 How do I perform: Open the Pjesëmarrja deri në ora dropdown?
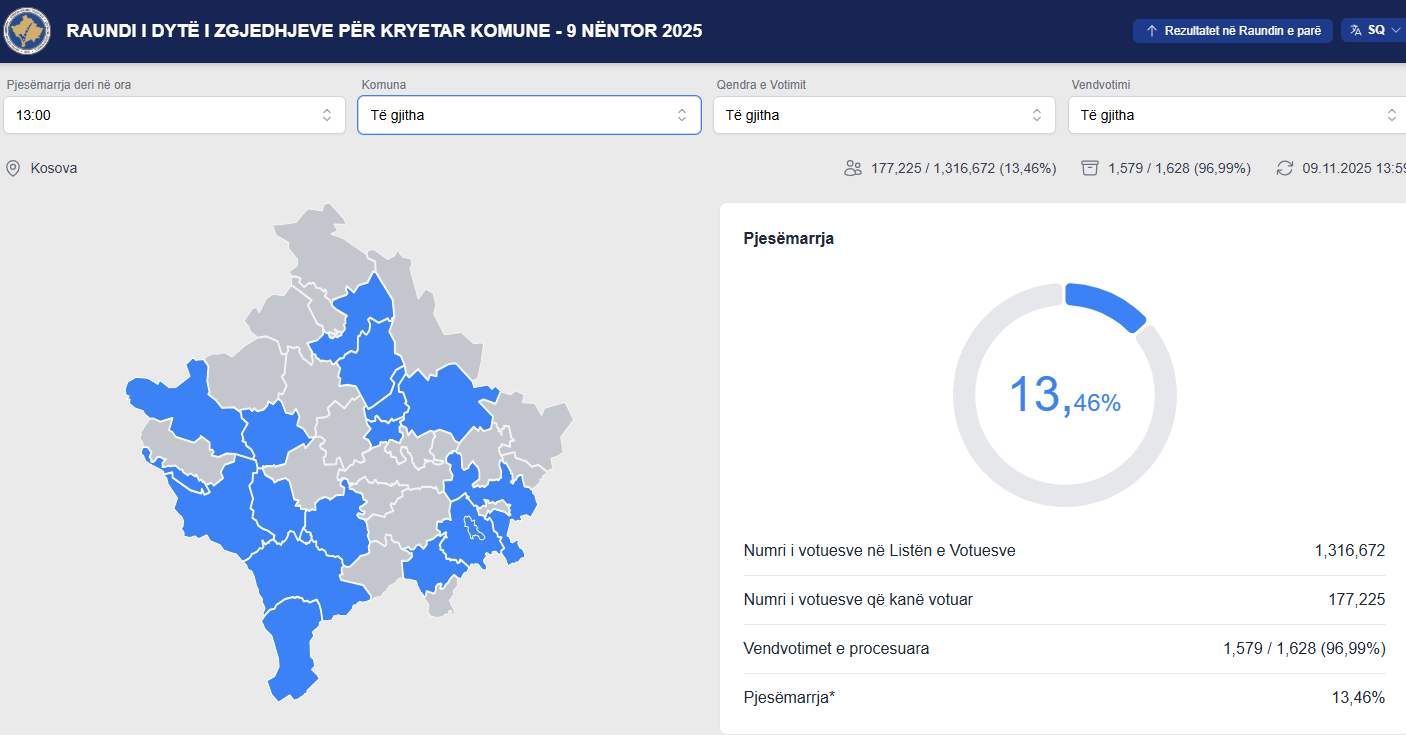[174, 115]
